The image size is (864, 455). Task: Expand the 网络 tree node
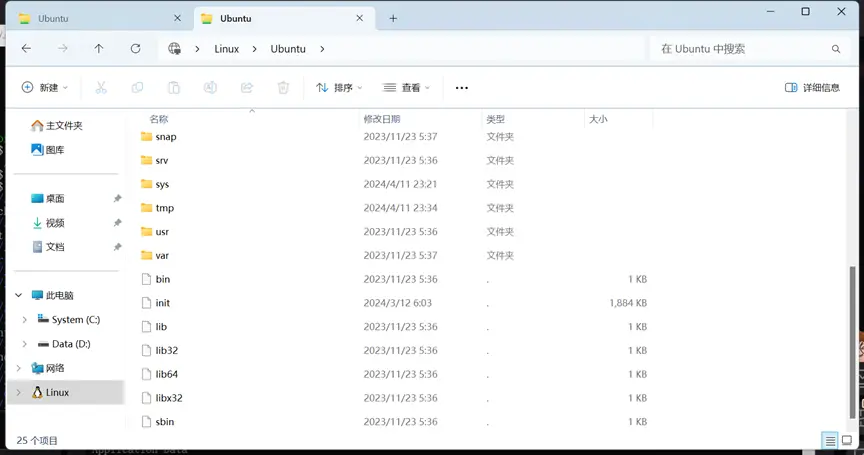click(18, 368)
